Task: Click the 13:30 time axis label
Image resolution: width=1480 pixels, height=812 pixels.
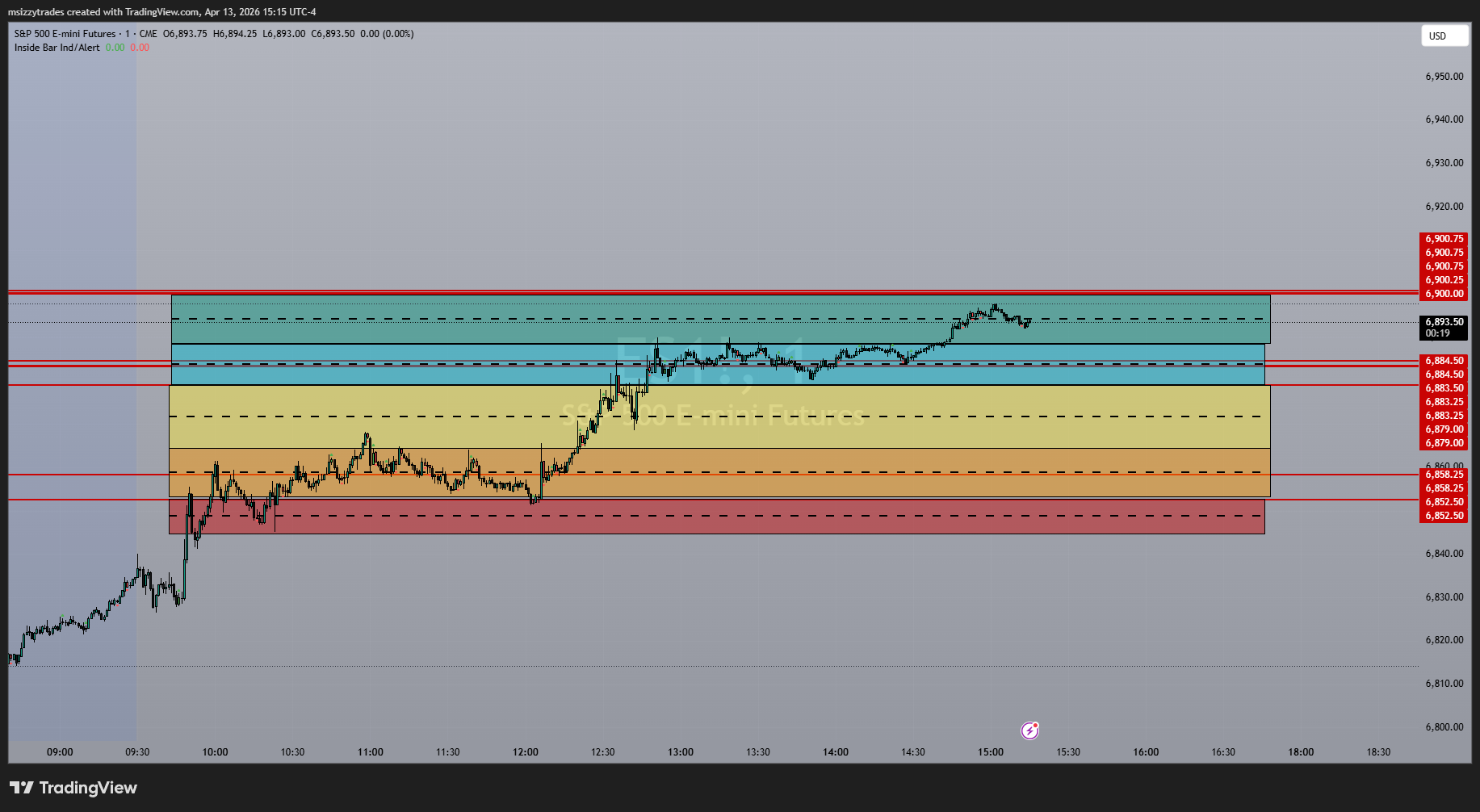Action: click(757, 752)
